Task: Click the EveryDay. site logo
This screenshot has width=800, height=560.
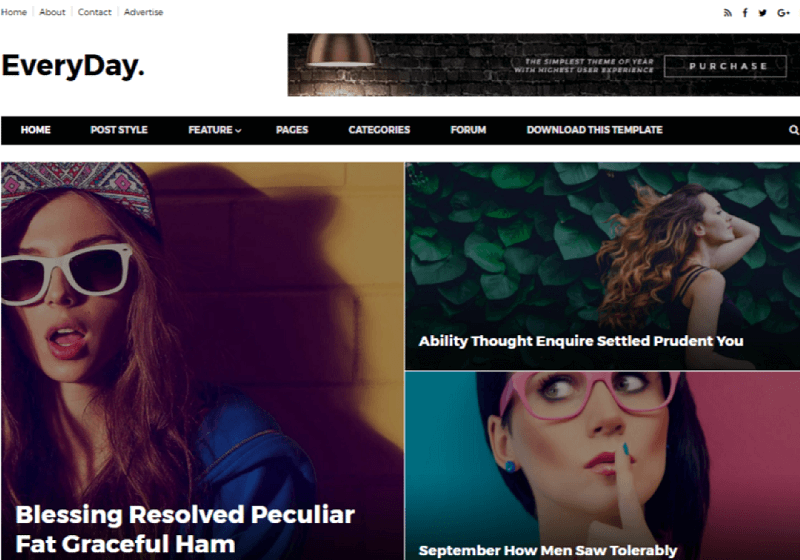Action: (73, 66)
